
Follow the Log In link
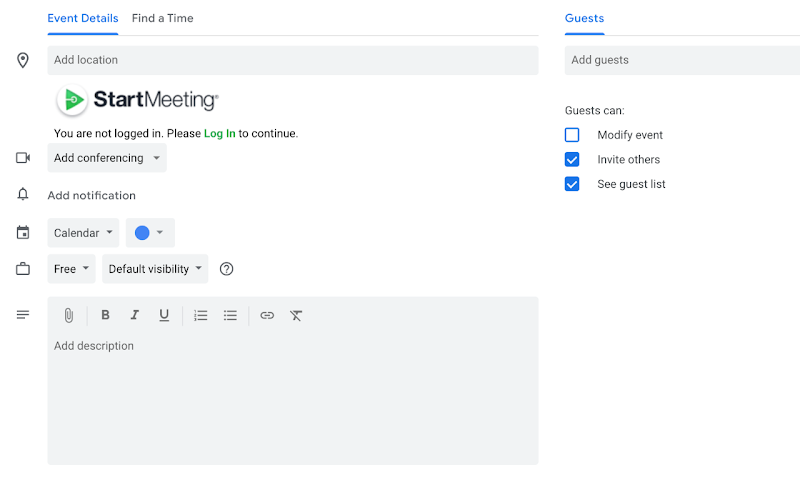(x=219, y=133)
